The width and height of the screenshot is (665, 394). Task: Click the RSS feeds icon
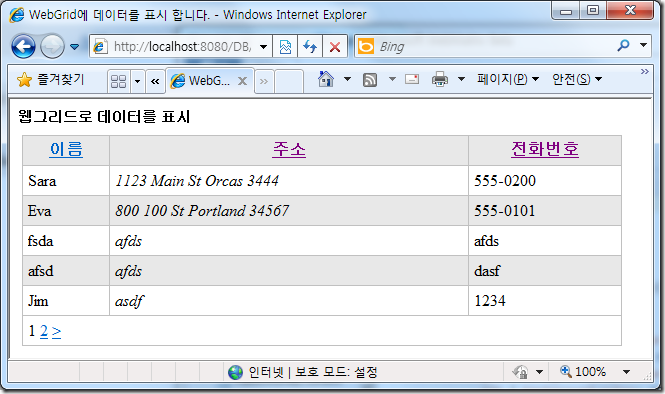[x=370, y=79]
